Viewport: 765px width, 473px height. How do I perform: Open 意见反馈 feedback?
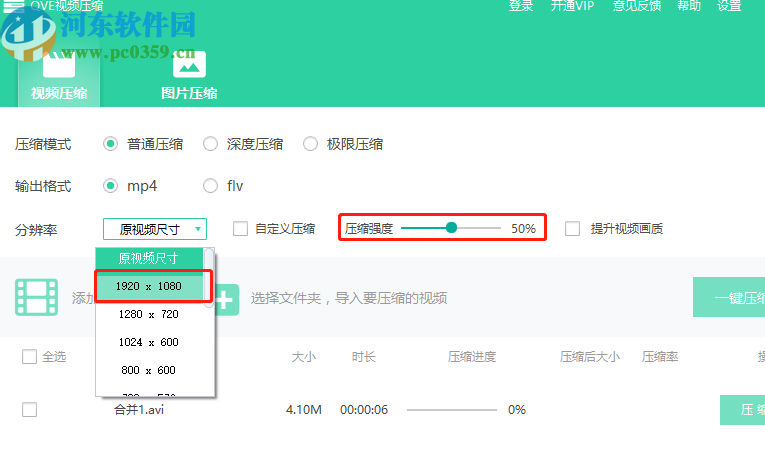[x=637, y=6]
